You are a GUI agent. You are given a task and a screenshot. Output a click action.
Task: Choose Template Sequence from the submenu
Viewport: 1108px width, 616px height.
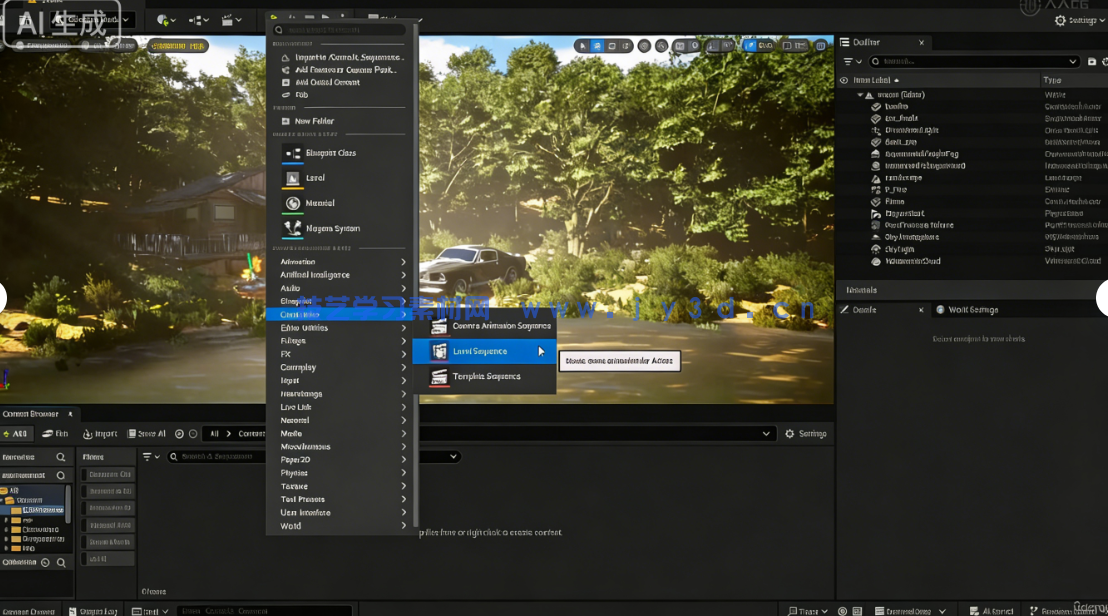(486, 377)
